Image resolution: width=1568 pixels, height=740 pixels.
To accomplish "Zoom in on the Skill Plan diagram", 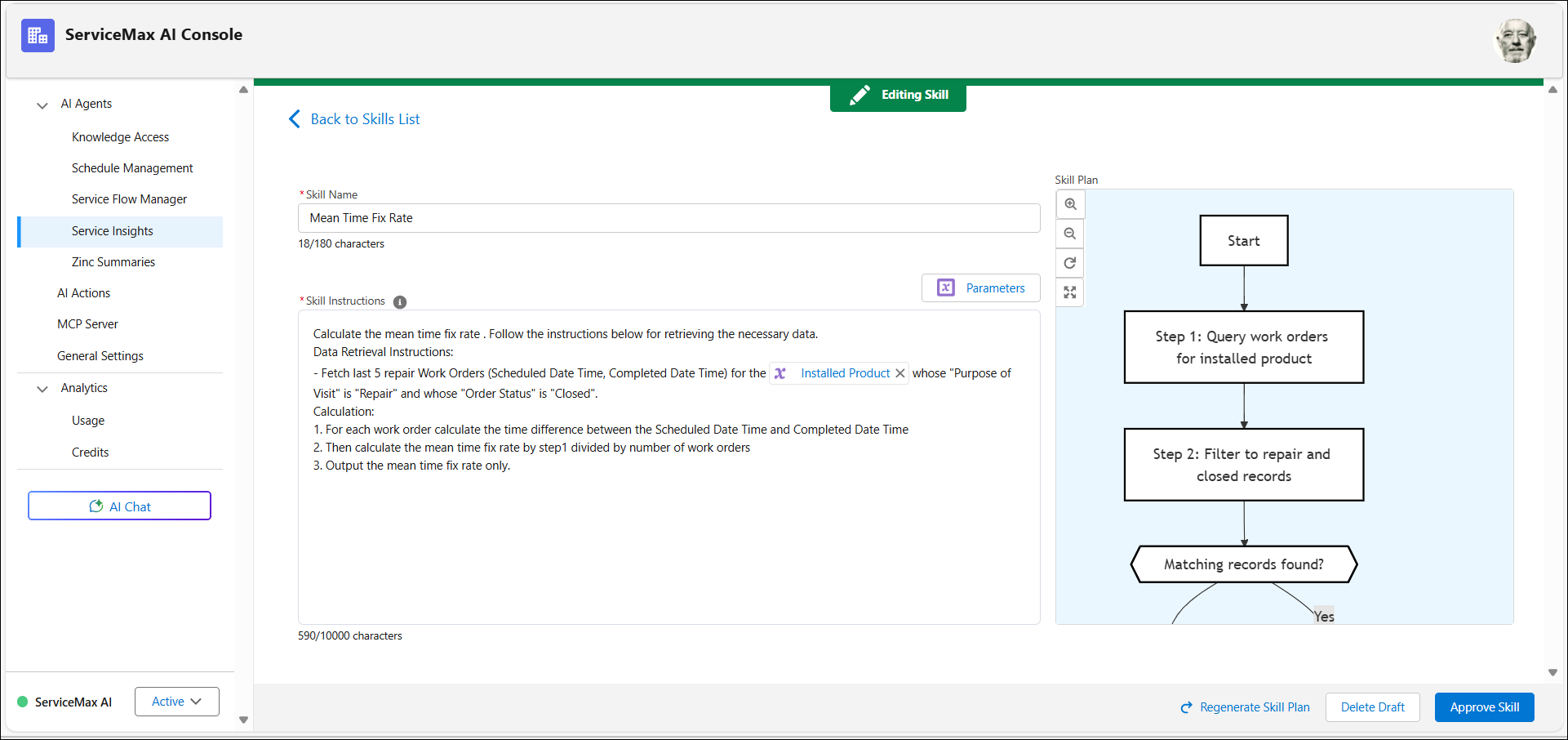I will 1070,204.
